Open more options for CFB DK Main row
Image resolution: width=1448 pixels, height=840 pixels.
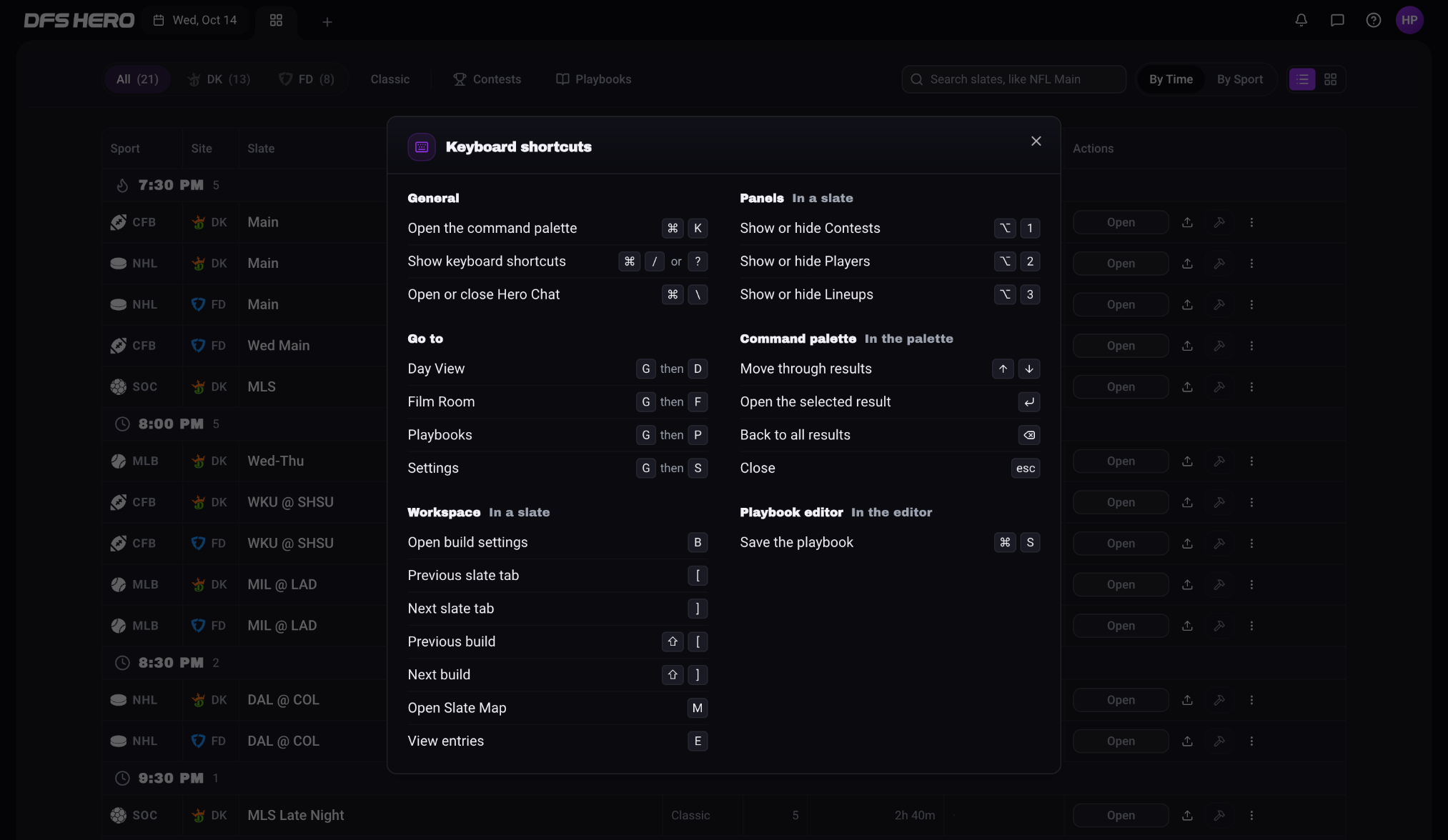[1251, 222]
